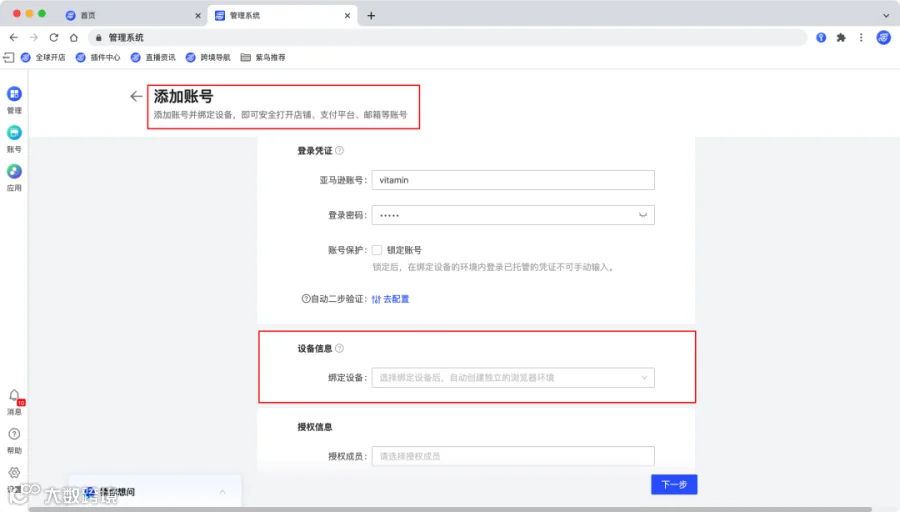The height and width of the screenshot is (512, 900).
Task: Click the 授权信息 section heading
Action: pos(315,427)
